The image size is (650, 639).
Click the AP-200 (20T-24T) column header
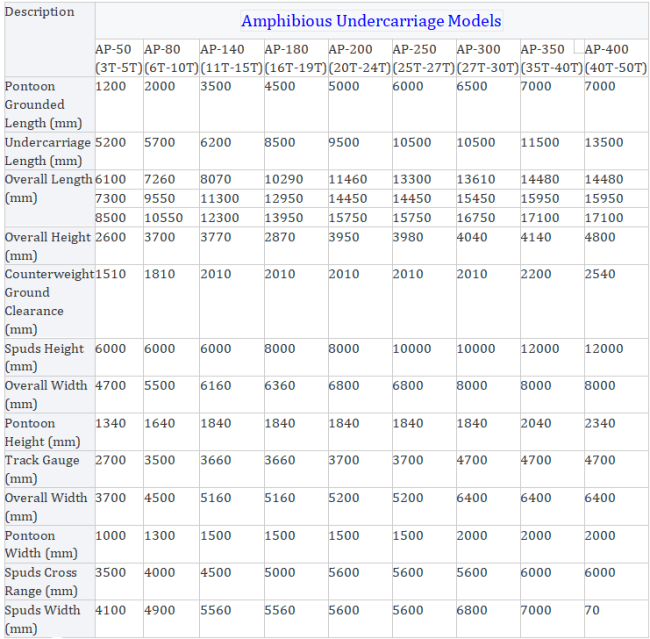coord(360,58)
